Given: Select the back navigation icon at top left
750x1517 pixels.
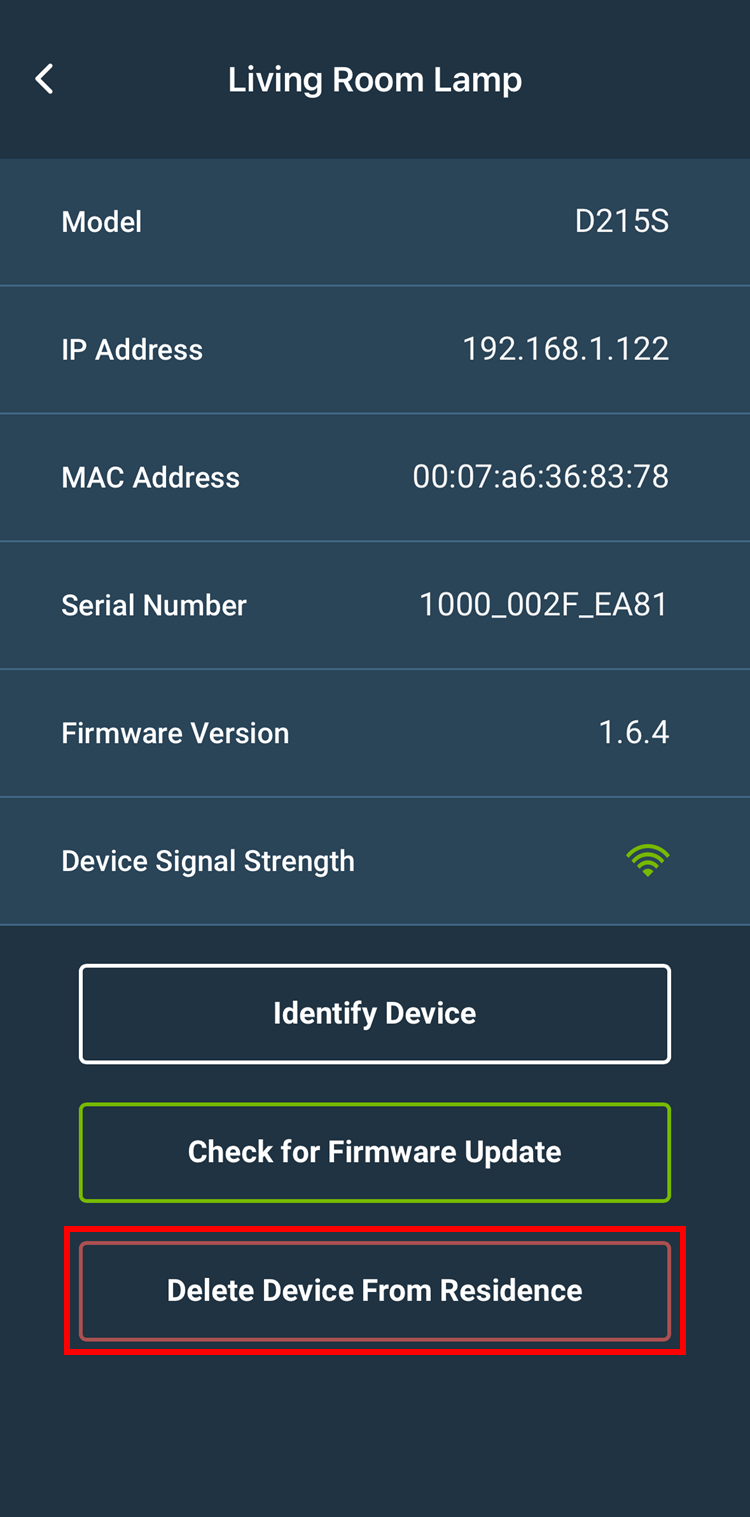Looking at the screenshot, I should click(x=44, y=78).
